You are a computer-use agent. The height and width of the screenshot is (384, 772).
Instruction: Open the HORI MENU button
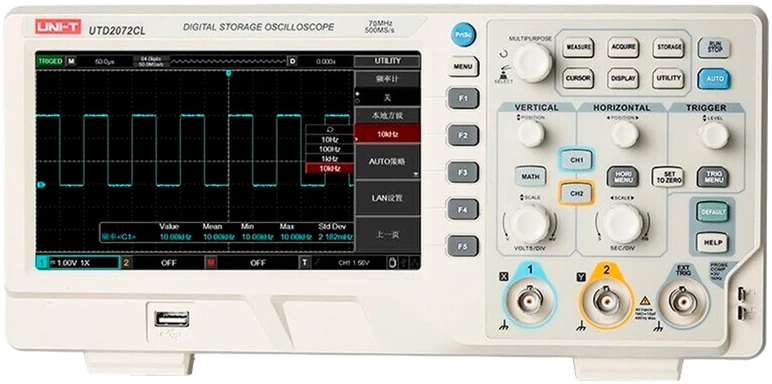pyautogui.click(x=623, y=177)
